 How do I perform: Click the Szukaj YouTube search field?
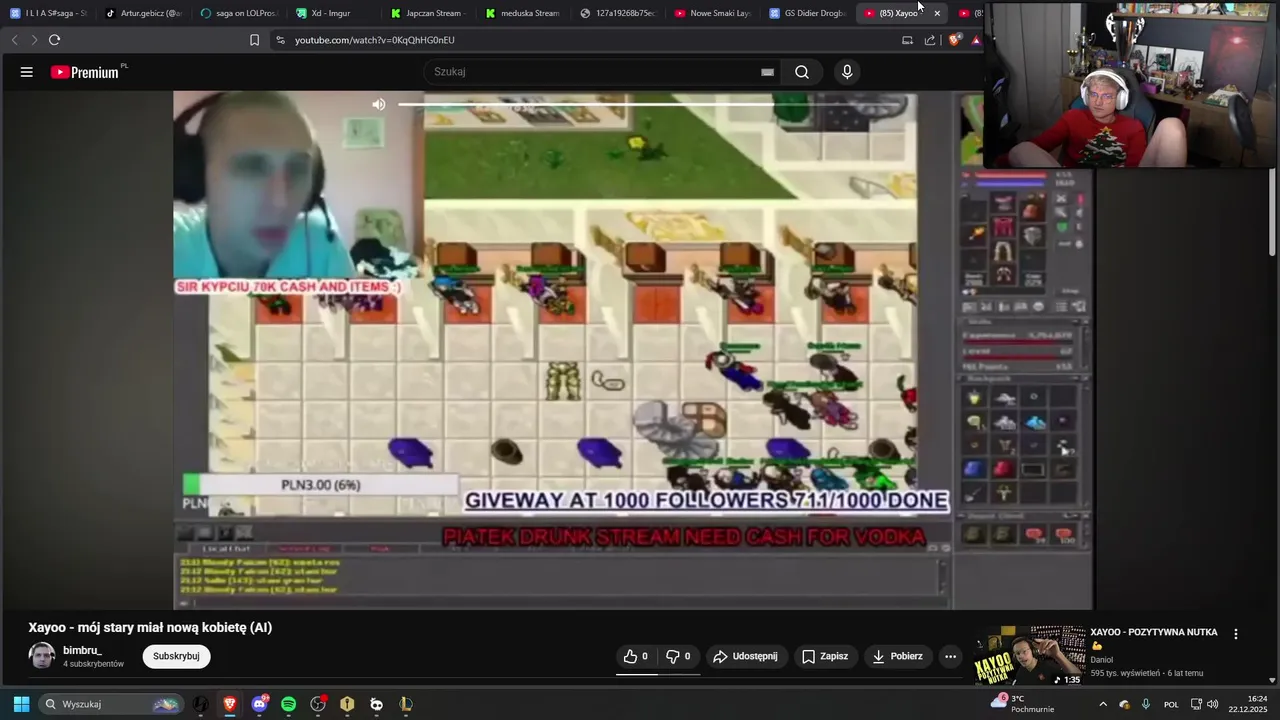click(595, 72)
